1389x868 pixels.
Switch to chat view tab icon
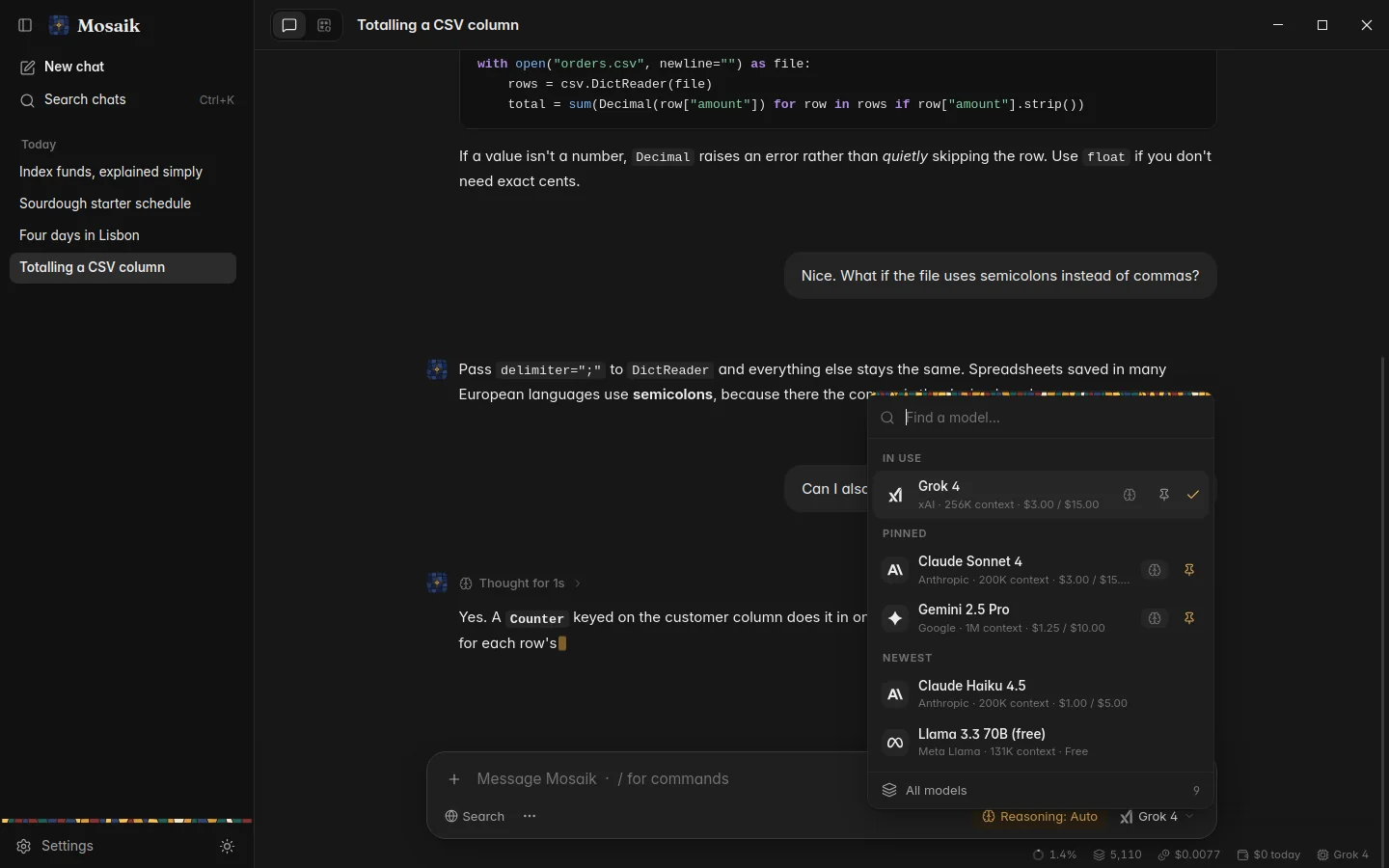tap(289, 26)
